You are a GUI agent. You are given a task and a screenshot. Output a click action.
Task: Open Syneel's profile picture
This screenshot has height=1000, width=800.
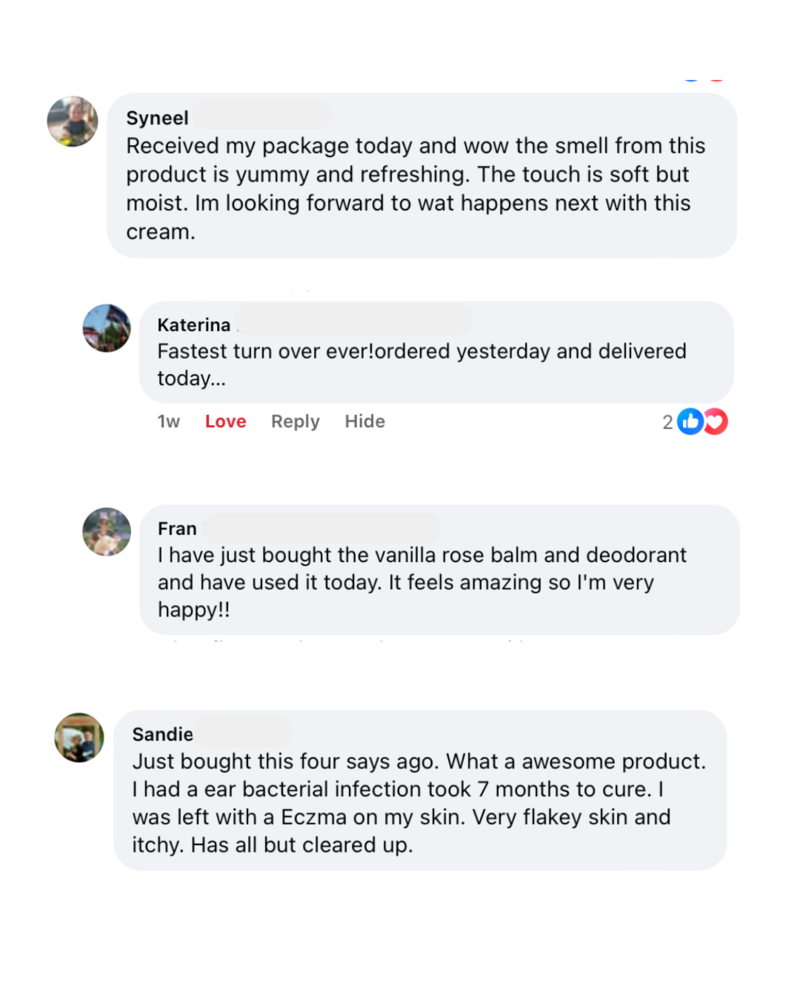[71, 121]
